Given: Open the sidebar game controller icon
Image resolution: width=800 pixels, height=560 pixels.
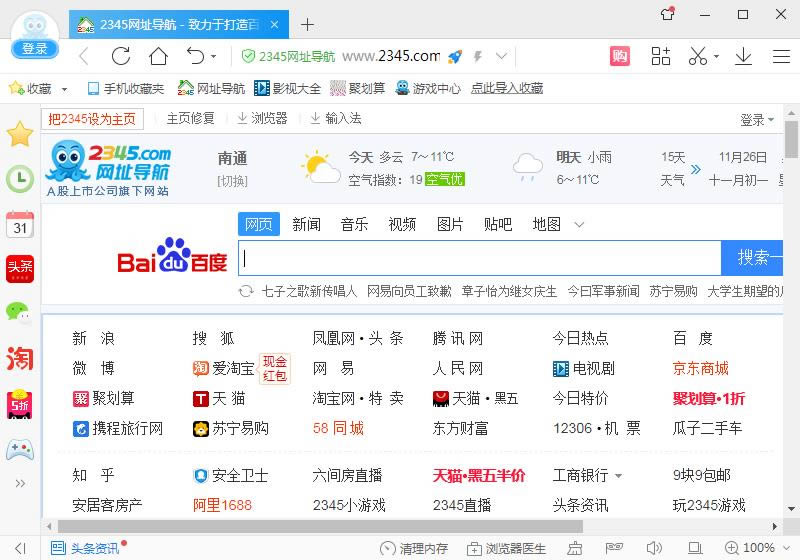Looking at the screenshot, I should point(20,449).
